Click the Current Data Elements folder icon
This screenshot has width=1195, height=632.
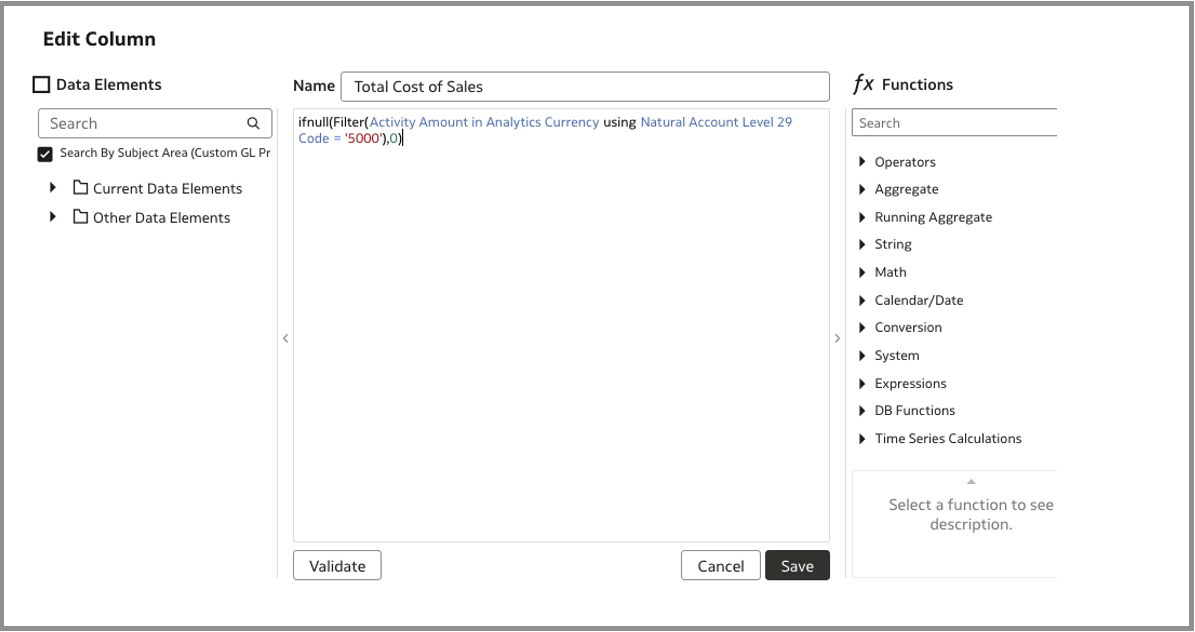click(x=81, y=189)
